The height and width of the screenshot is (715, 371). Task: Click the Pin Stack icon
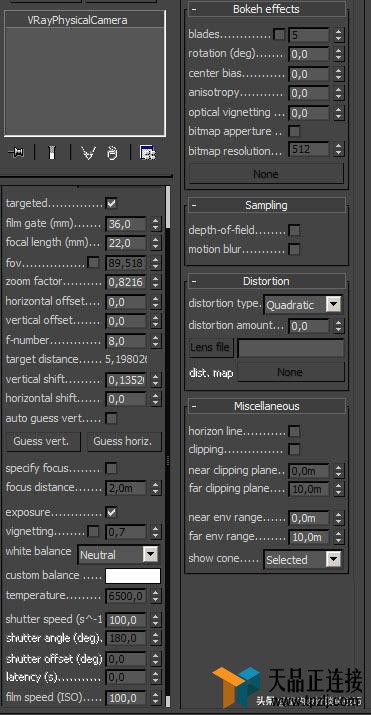point(16,153)
